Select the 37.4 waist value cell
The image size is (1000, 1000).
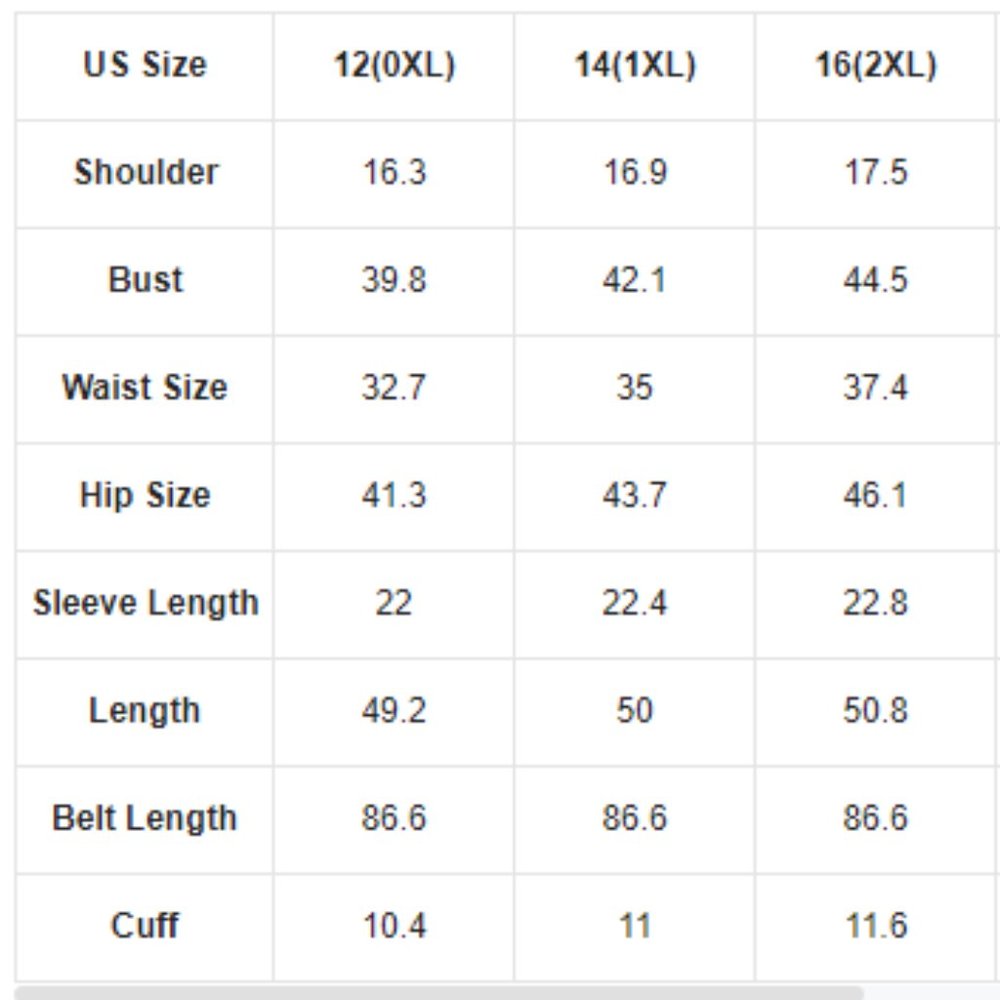[x=875, y=387]
